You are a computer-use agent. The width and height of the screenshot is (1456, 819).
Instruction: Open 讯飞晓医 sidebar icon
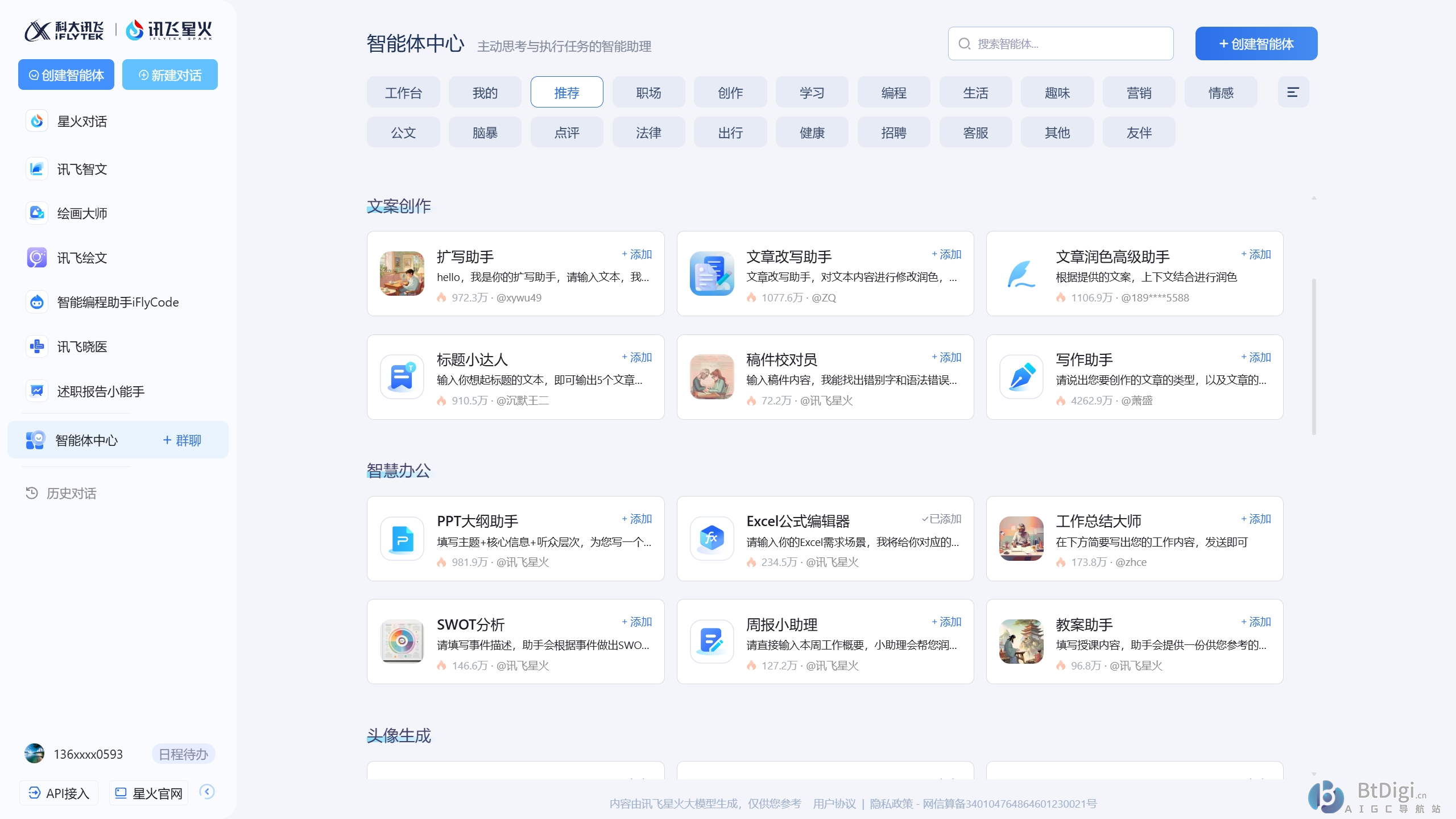[x=37, y=346]
